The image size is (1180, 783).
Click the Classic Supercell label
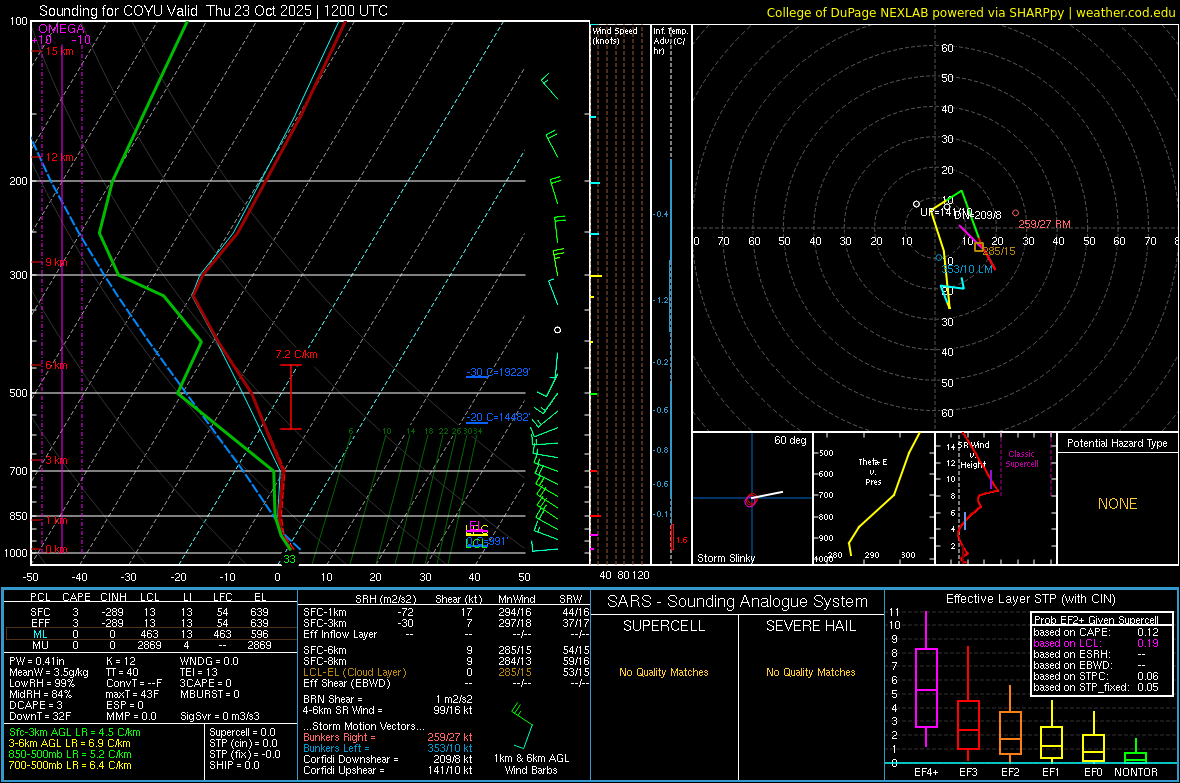click(x=1022, y=459)
